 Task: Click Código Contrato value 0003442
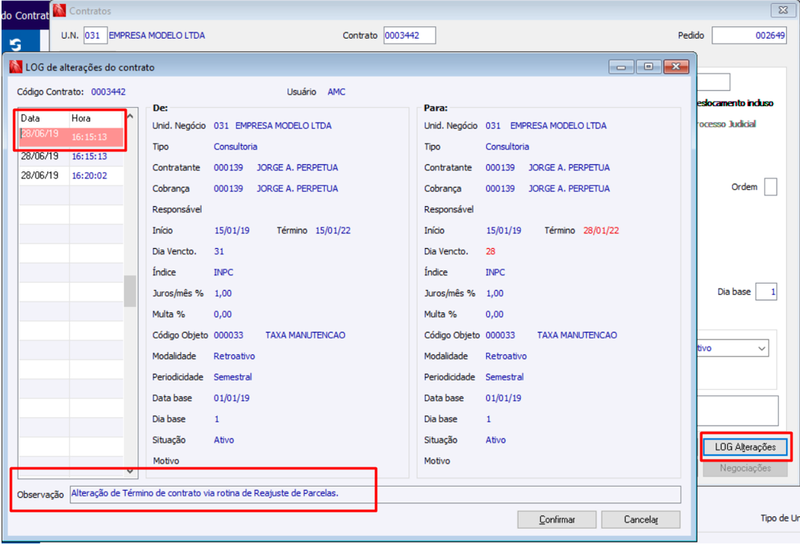[x=108, y=92]
